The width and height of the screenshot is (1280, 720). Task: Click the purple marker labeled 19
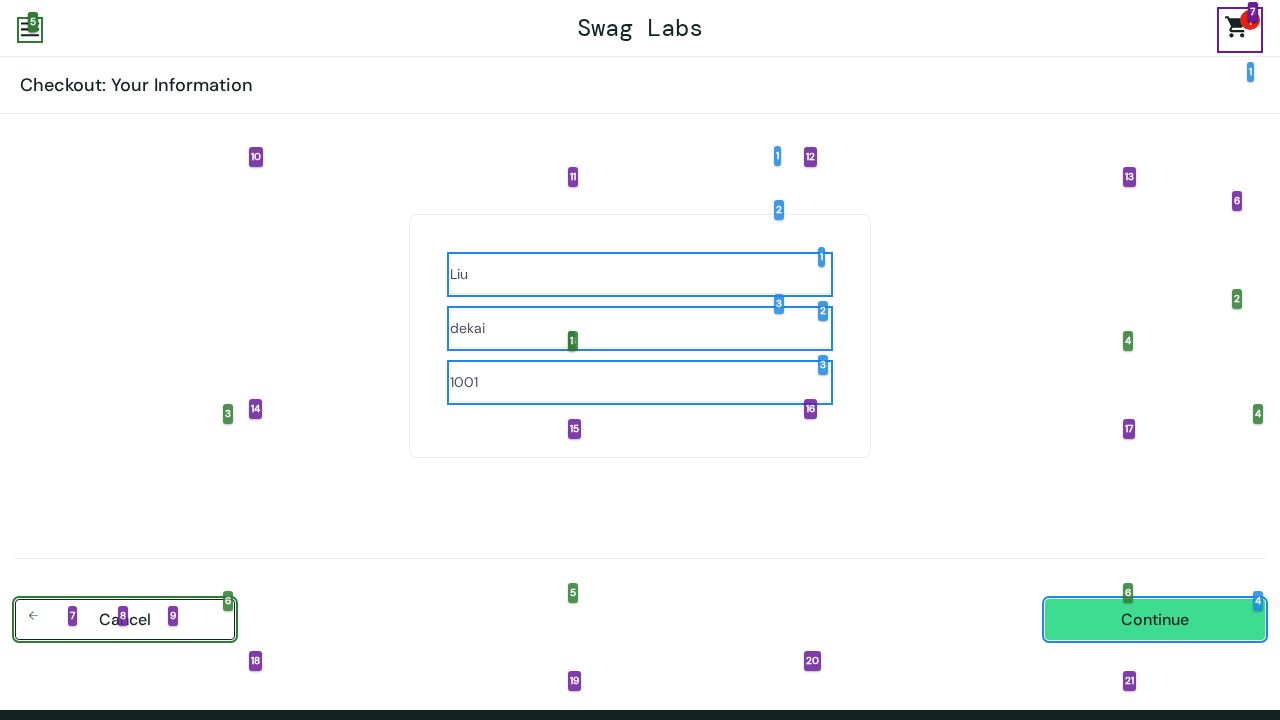574,681
